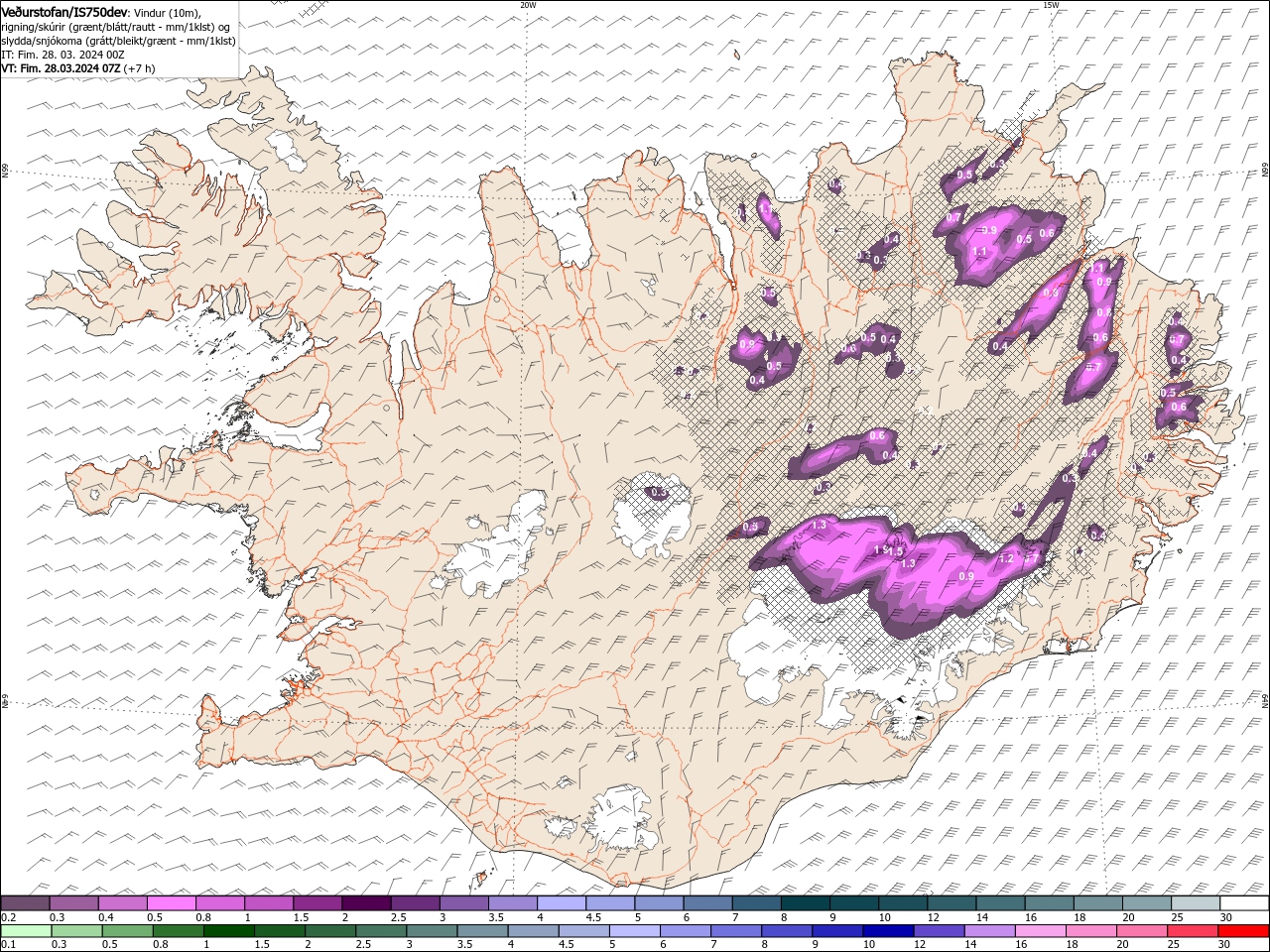Select the darkest purple 2 swatch in the upper legend row

pyautogui.click(x=366, y=902)
